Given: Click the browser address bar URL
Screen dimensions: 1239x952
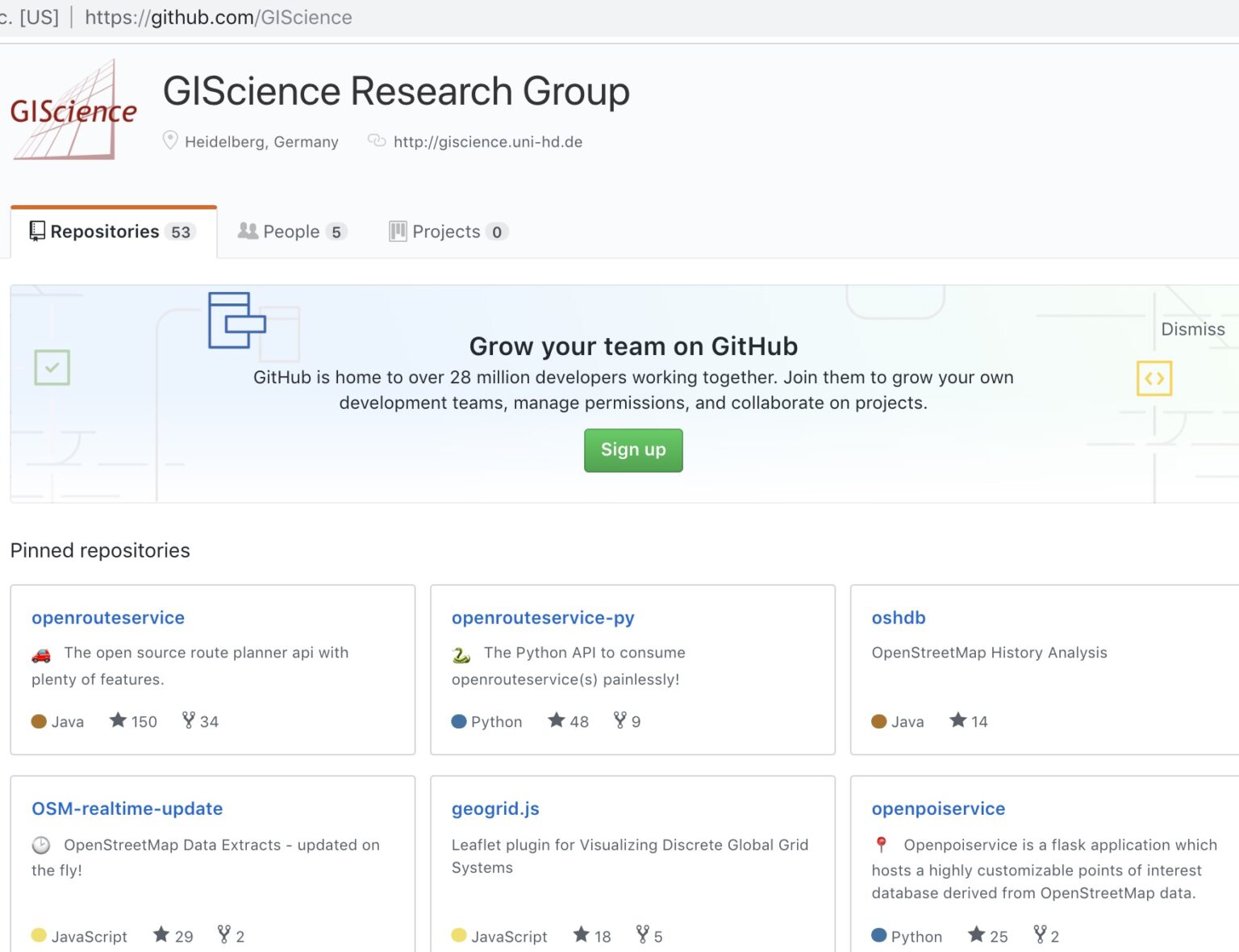Looking at the screenshot, I should click(x=218, y=18).
